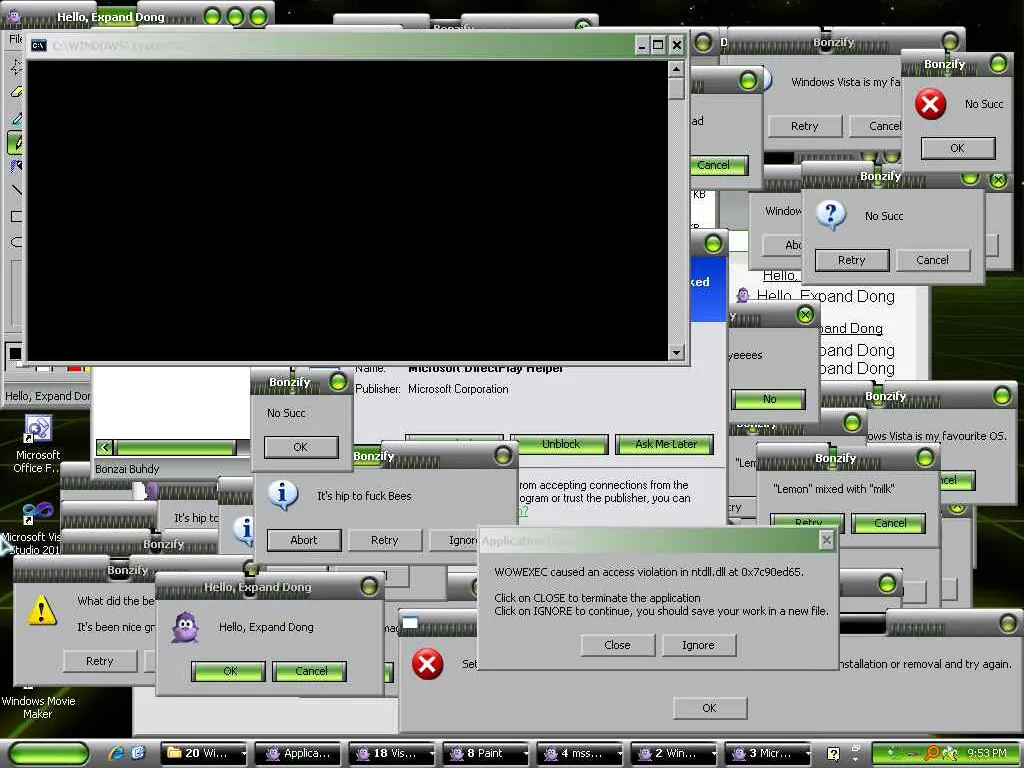The width and height of the screenshot is (1024, 768).
Task: Click green Cancel in Lemon mixed with milk dialog
Action: click(889, 523)
